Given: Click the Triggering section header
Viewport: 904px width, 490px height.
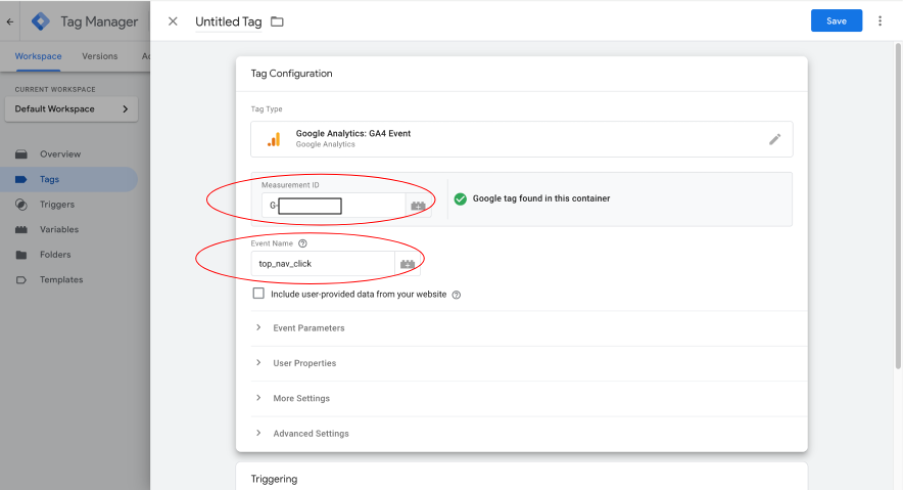Looking at the screenshot, I should 274,479.
